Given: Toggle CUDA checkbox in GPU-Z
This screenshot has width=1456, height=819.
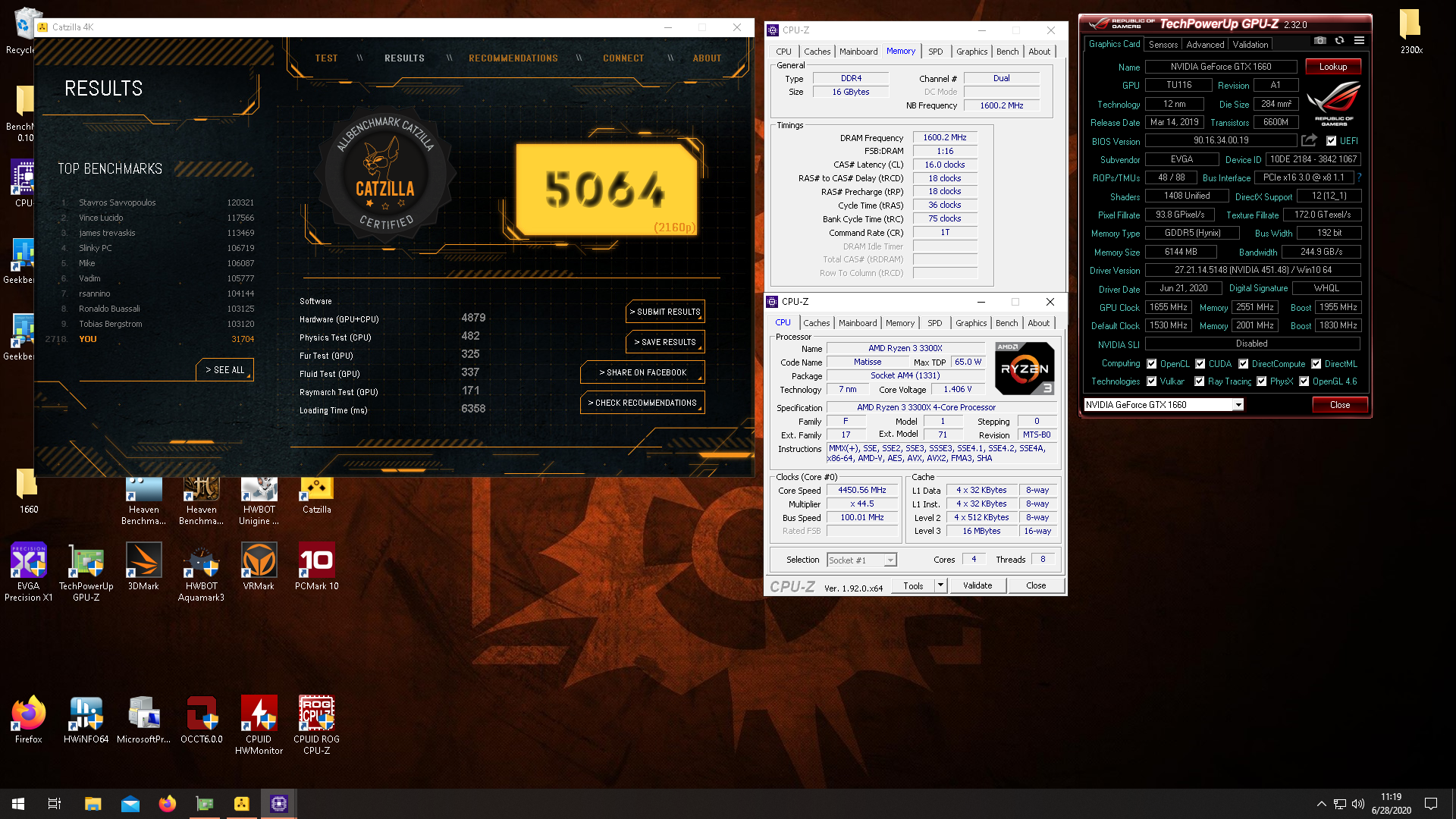Looking at the screenshot, I should point(1200,364).
